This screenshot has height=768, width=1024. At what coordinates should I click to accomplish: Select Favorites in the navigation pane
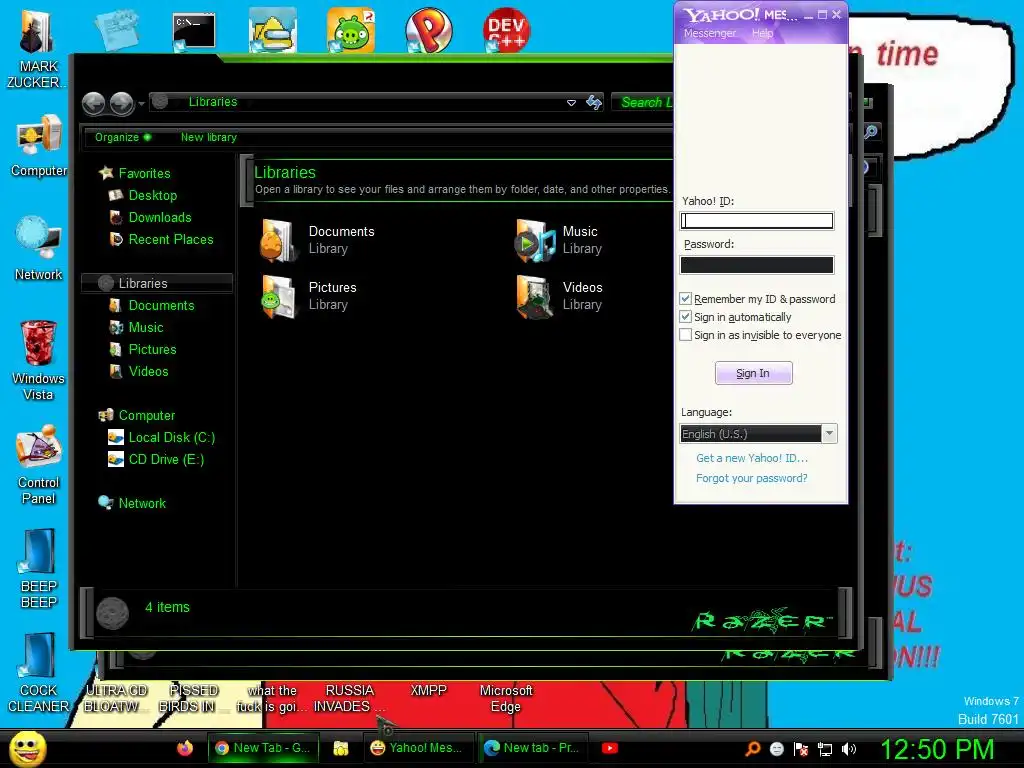144,173
